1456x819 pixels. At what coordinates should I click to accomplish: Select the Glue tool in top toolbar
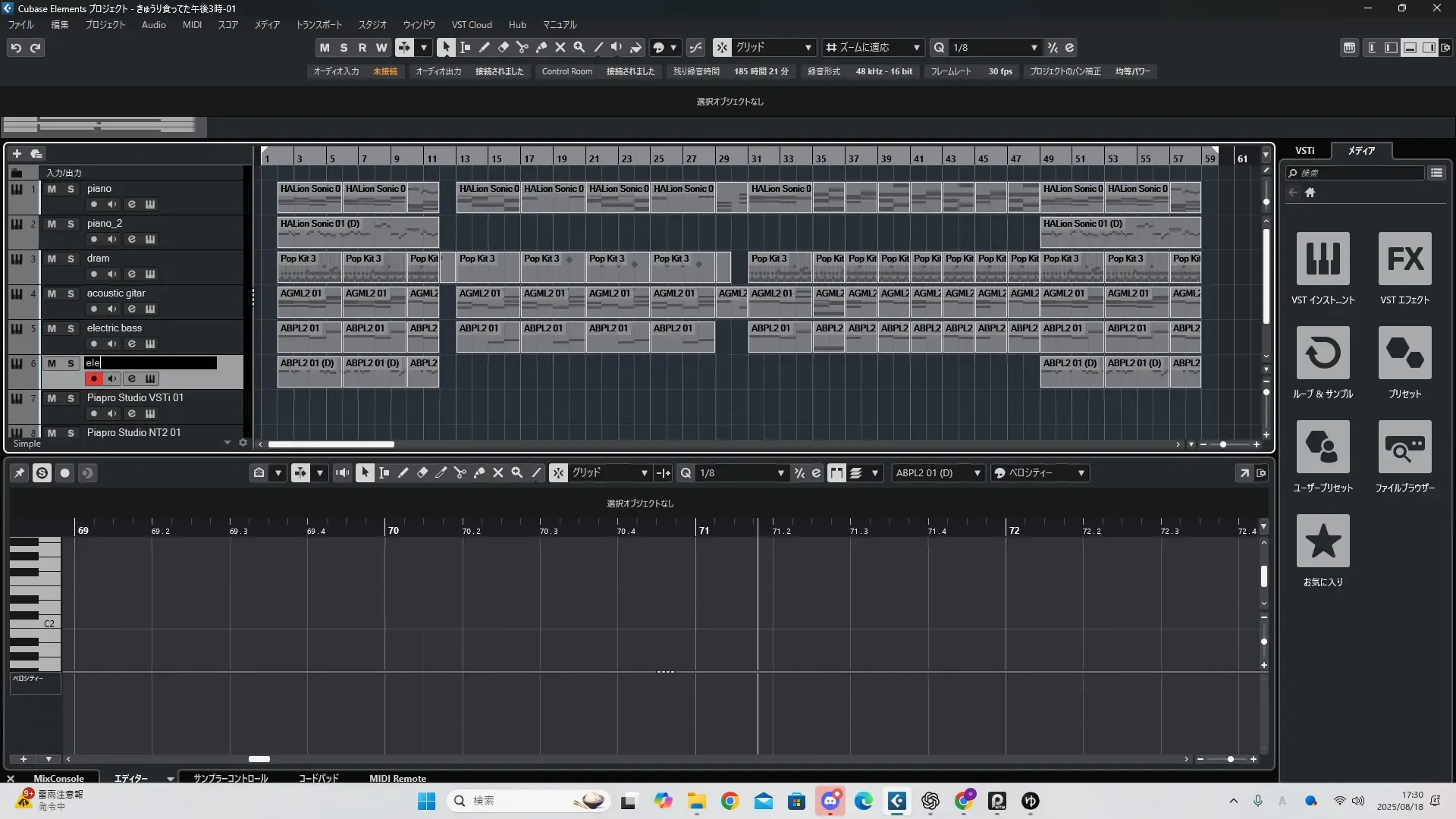[541, 48]
